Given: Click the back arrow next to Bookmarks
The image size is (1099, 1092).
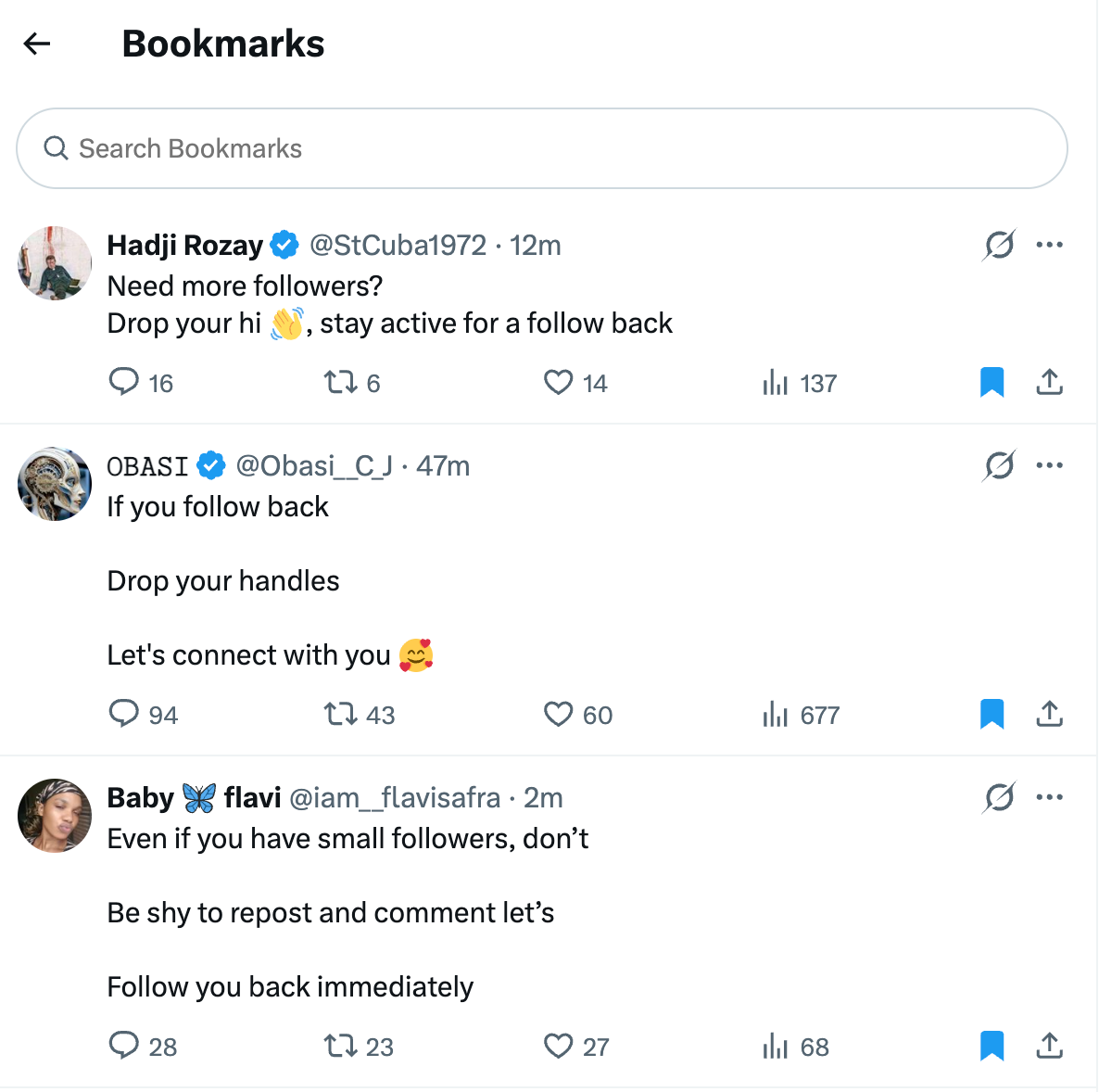Looking at the screenshot, I should click(35, 44).
